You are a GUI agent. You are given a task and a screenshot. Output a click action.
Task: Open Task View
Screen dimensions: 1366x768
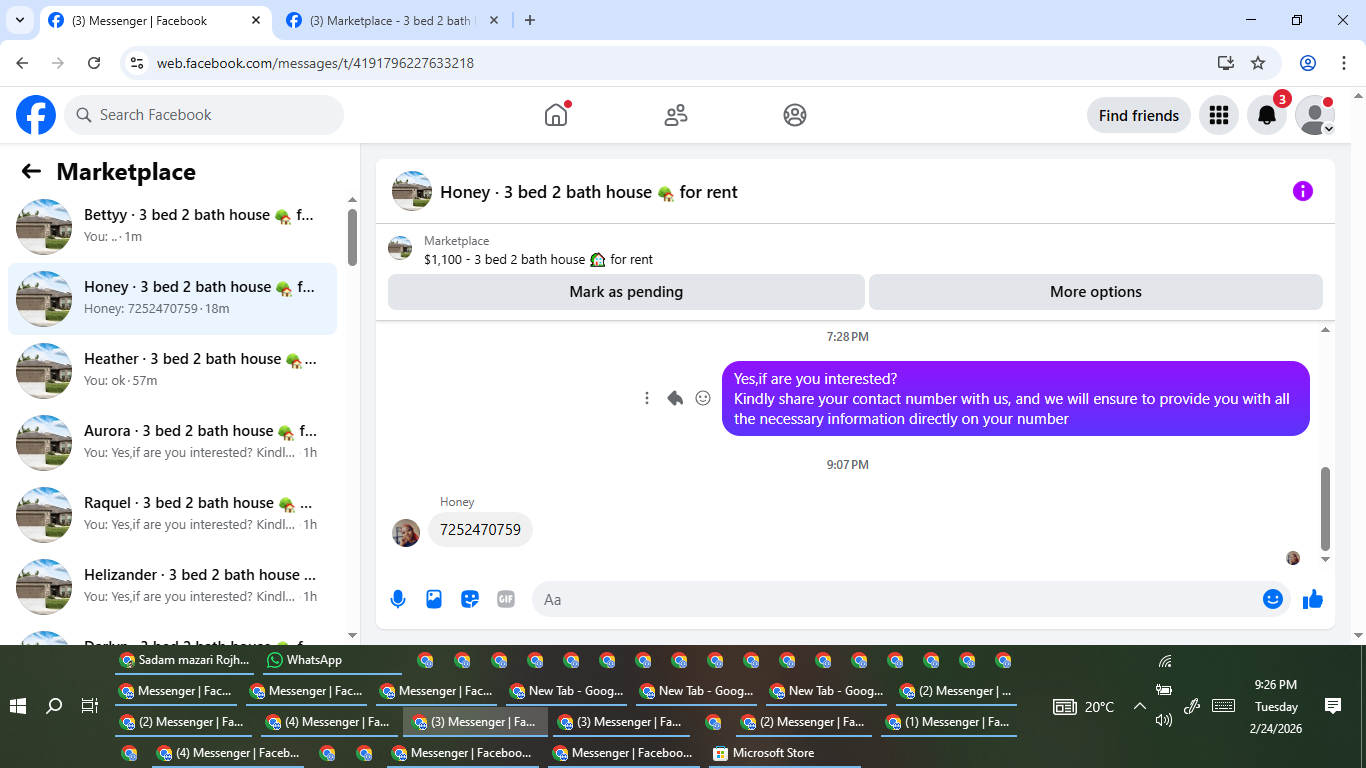coord(90,706)
